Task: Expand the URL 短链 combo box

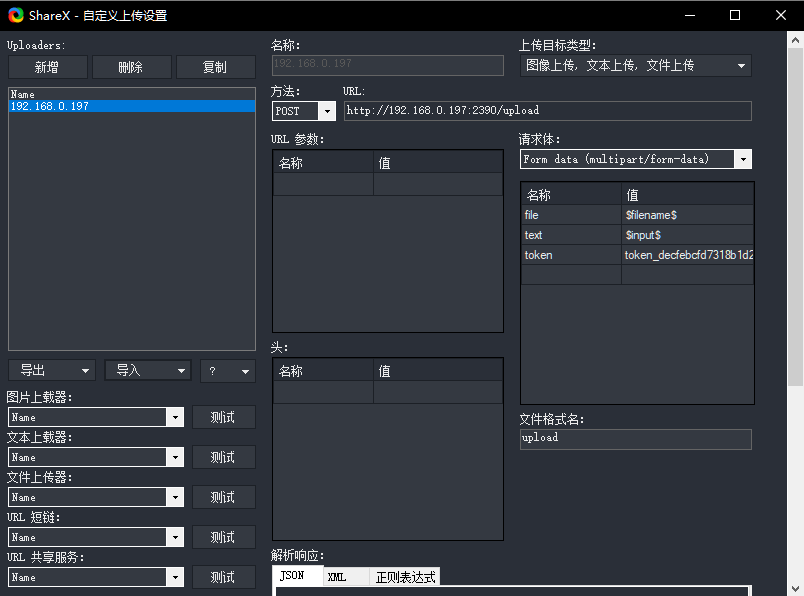Action: click(175, 537)
